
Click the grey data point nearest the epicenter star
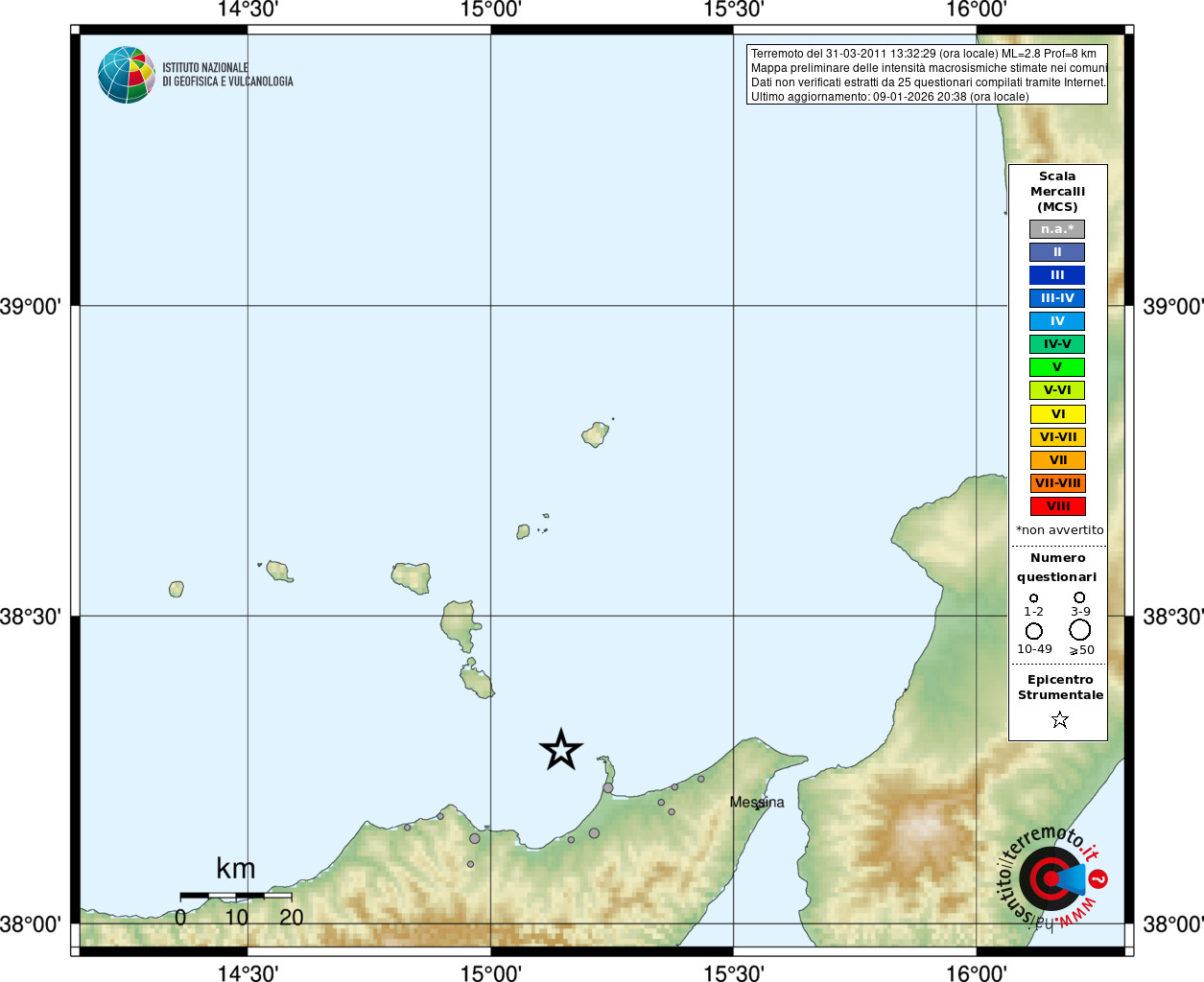(607, 788)
